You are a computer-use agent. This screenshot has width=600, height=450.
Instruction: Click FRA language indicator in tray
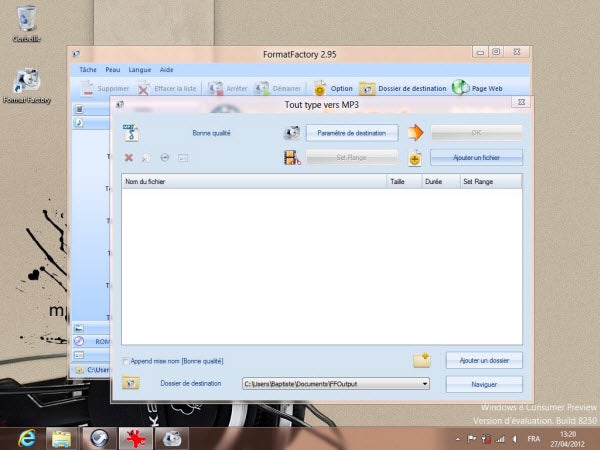coord(533,439)
